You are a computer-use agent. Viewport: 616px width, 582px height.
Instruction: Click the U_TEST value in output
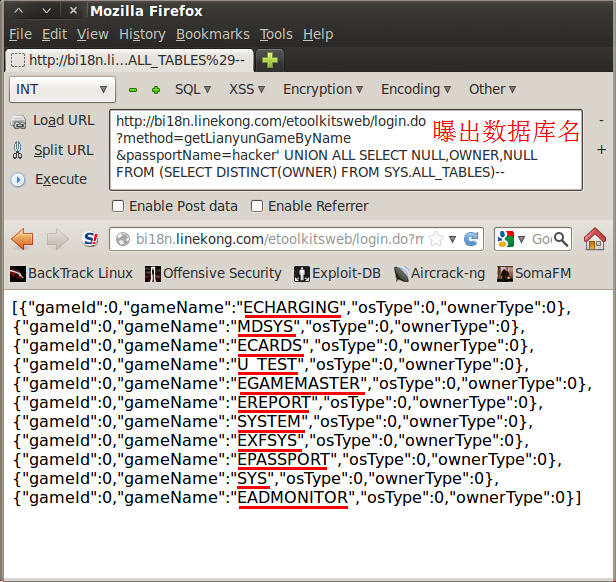267,365
